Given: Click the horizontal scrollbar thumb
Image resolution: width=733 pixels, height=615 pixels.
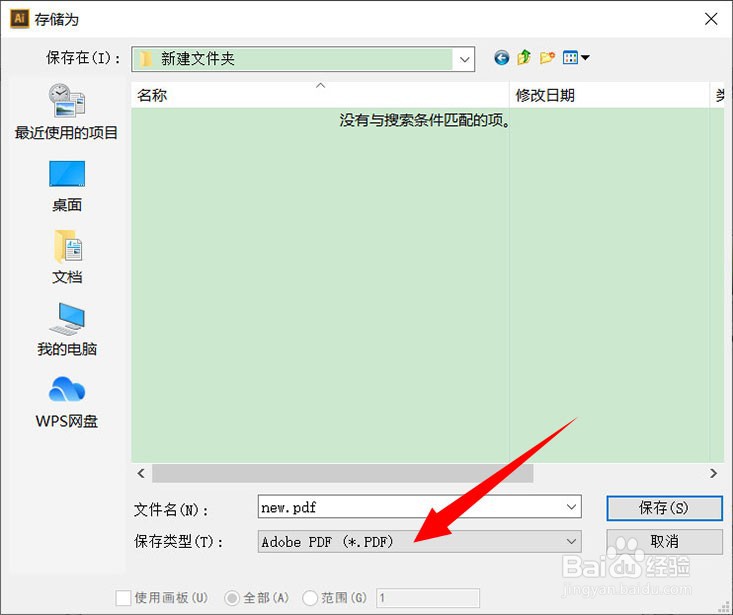Looking at the screenshot, I should coord(343,473).
